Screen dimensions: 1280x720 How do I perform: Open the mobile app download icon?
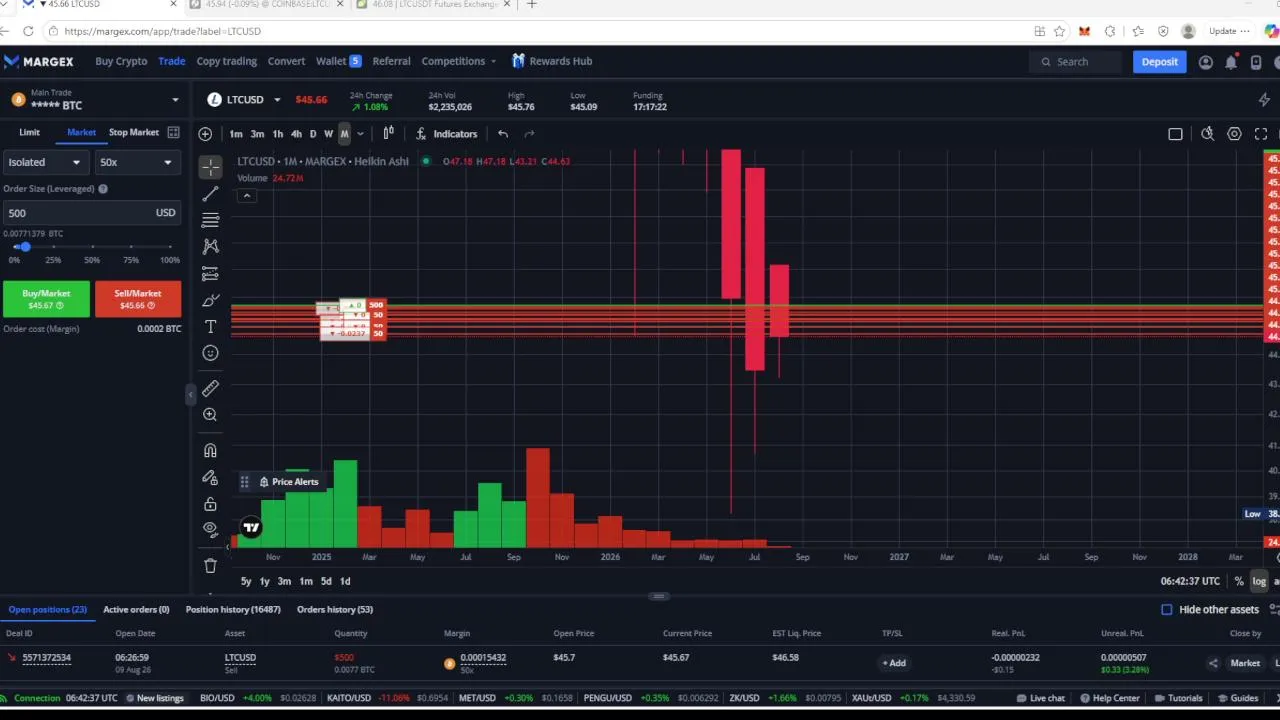(1256, 62)
